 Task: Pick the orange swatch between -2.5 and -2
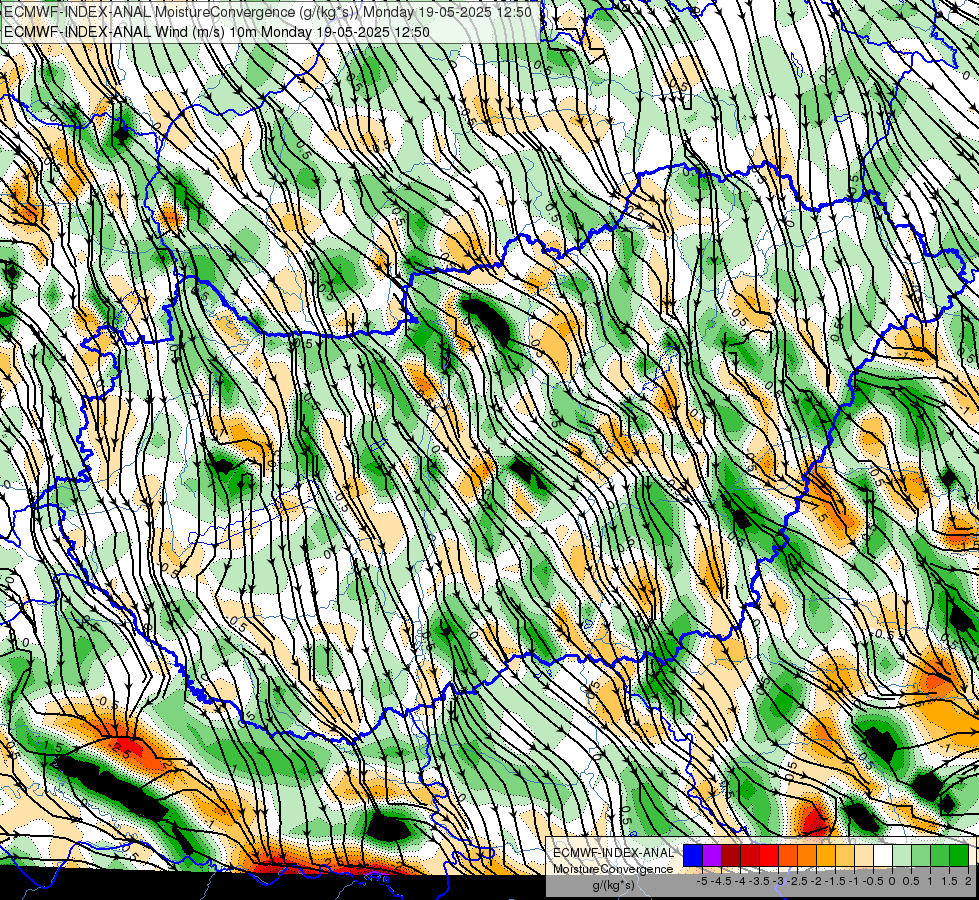pyautogui.click(x=807, y=855)
